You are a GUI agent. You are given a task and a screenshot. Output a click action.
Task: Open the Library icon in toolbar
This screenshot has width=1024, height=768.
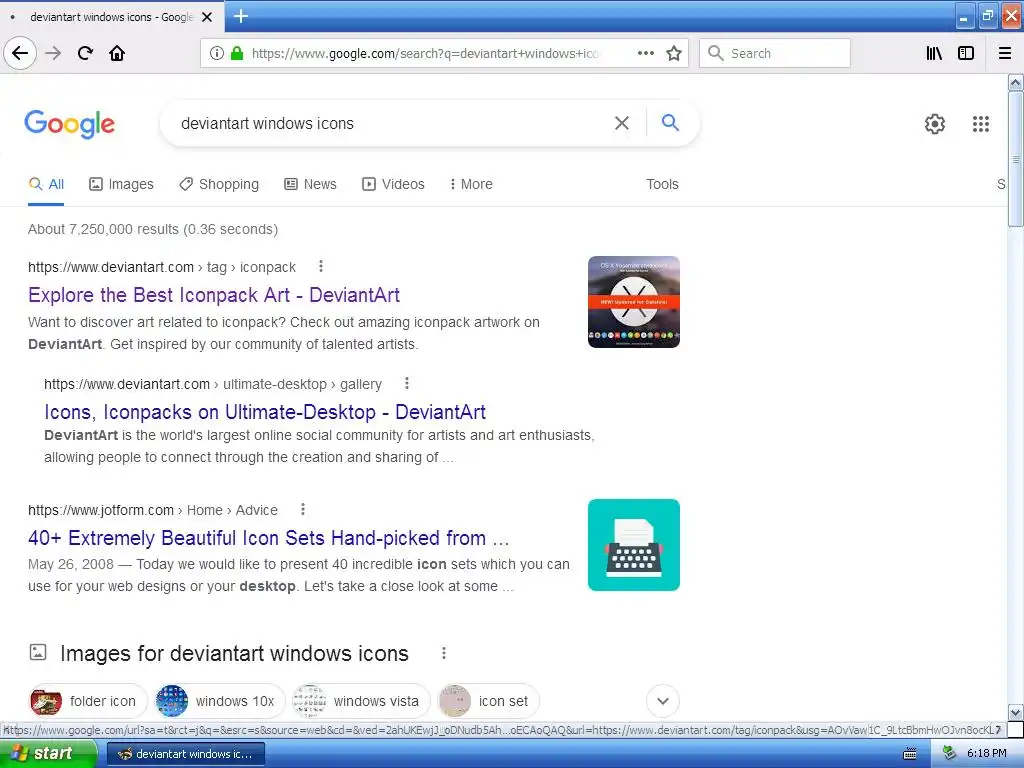[x=934, y=54]
